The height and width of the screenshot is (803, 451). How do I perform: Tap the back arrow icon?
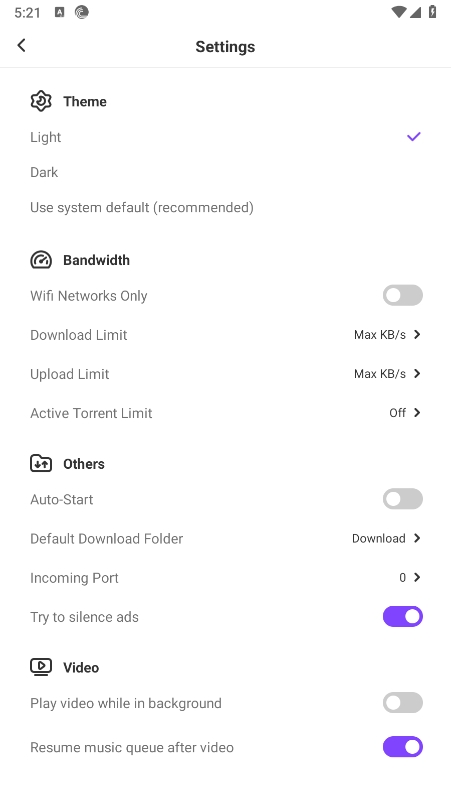22,46
